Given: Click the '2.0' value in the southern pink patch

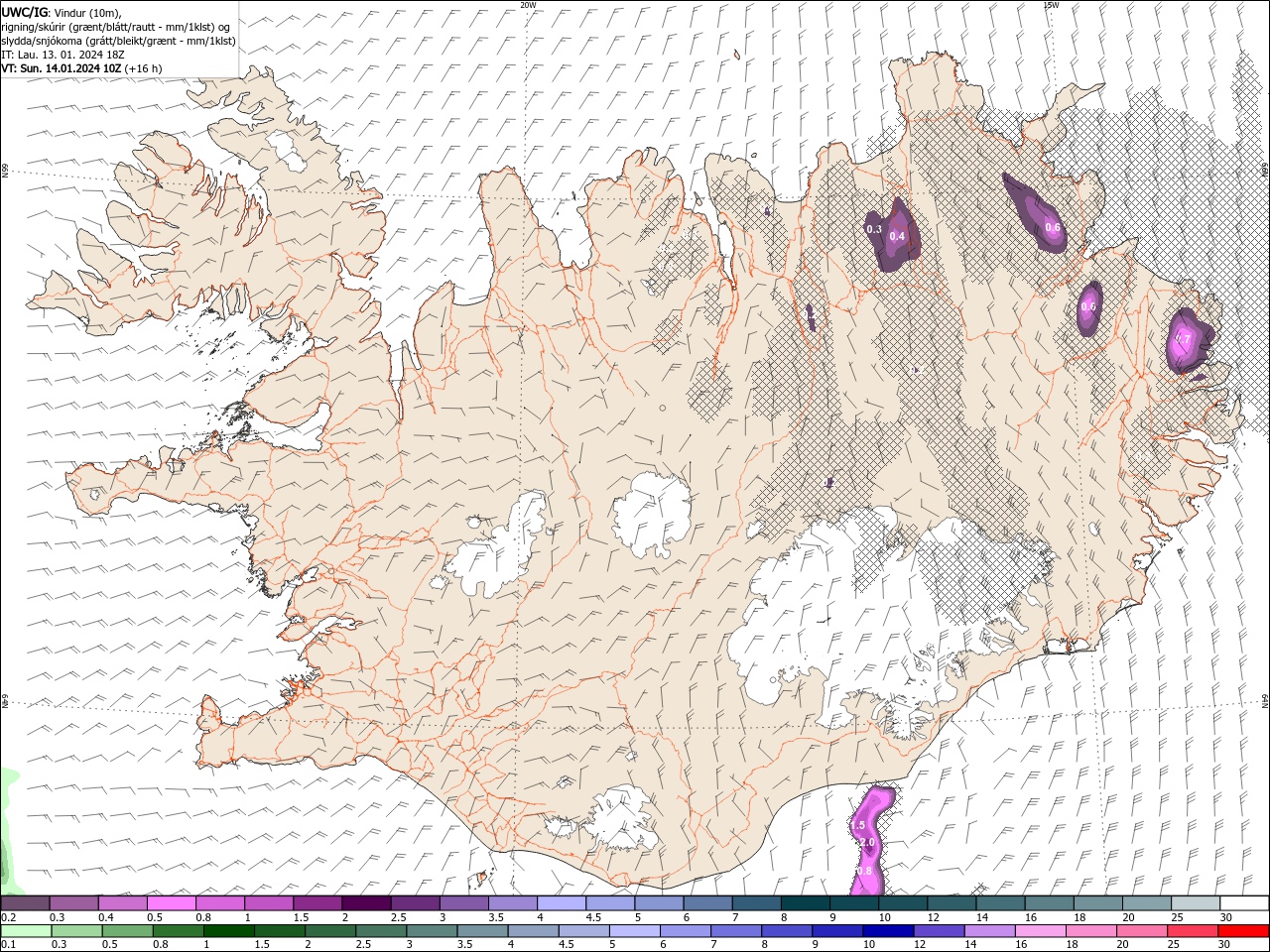Looking at the screenshot, I should pos(866,842).
